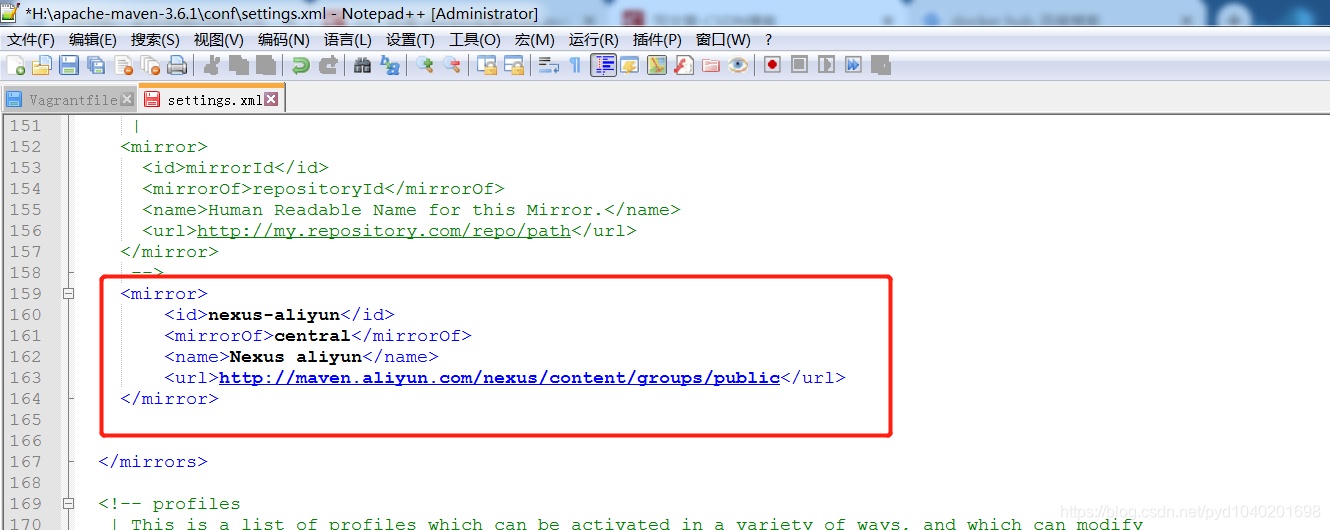Open Folder as Workspace icon
Screen dimensions: 1330x530
point(711,65)
